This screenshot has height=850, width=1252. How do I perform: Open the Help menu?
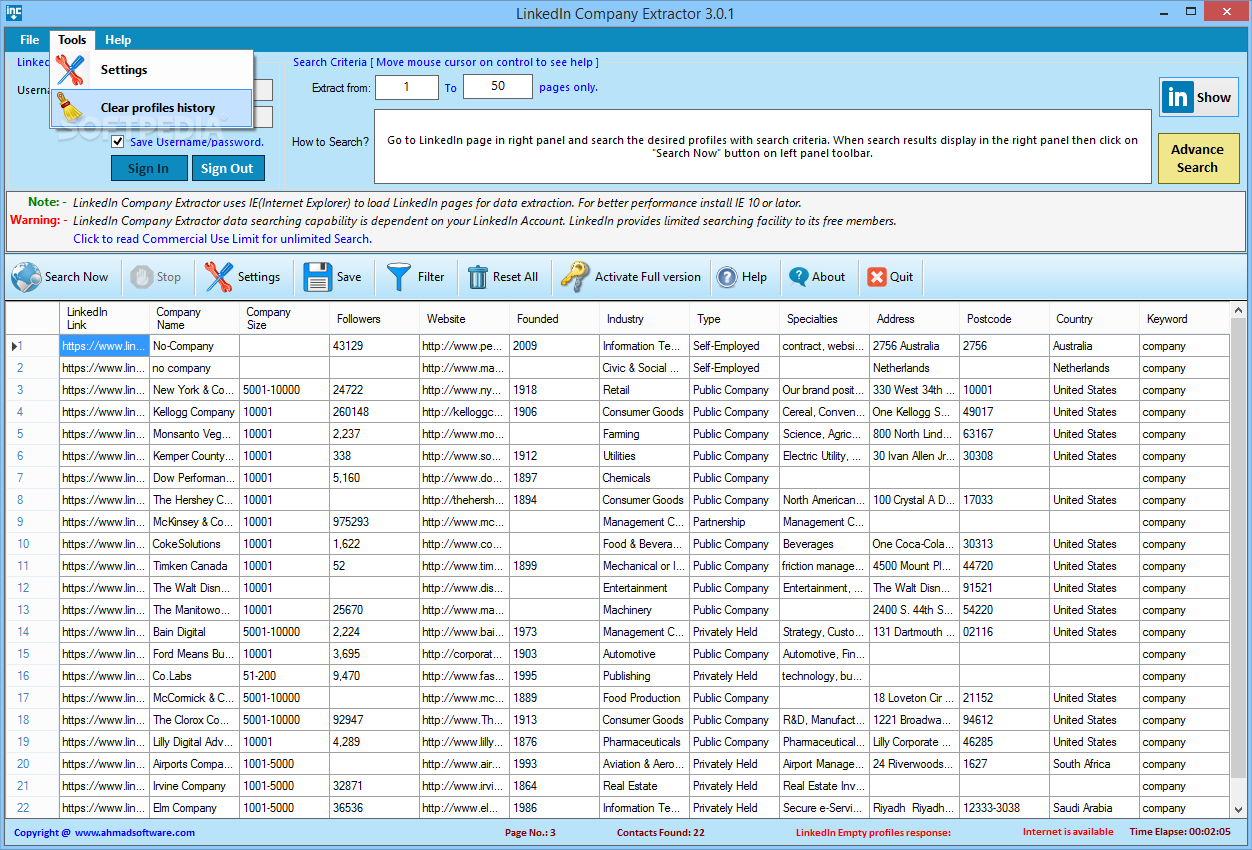point(118,40)
